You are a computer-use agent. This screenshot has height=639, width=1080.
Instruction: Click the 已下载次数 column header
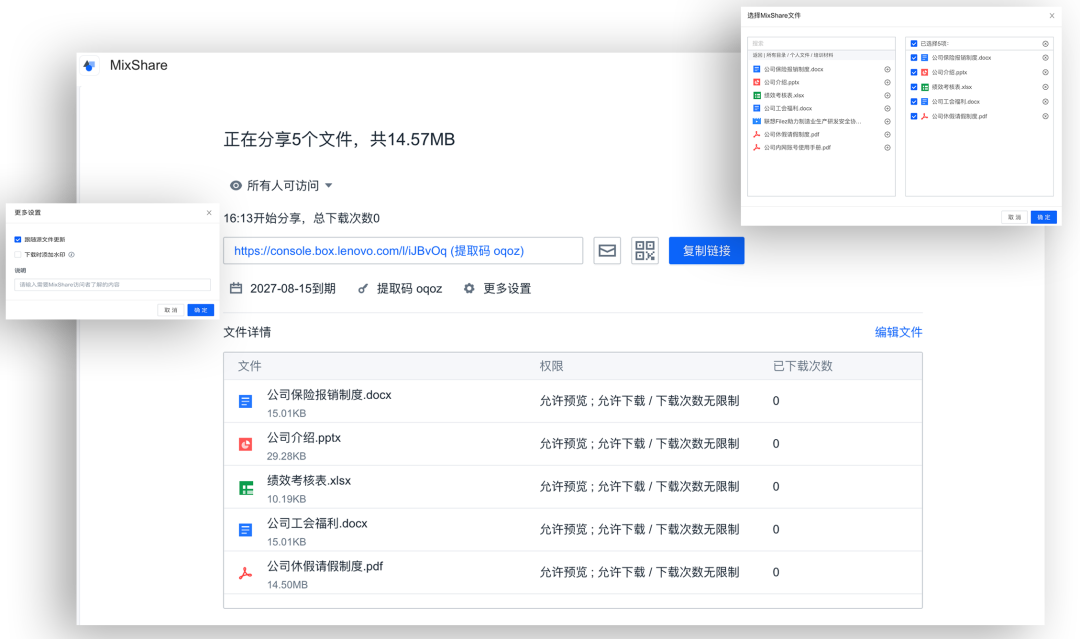pyautogui.click(x=802, y=366)
